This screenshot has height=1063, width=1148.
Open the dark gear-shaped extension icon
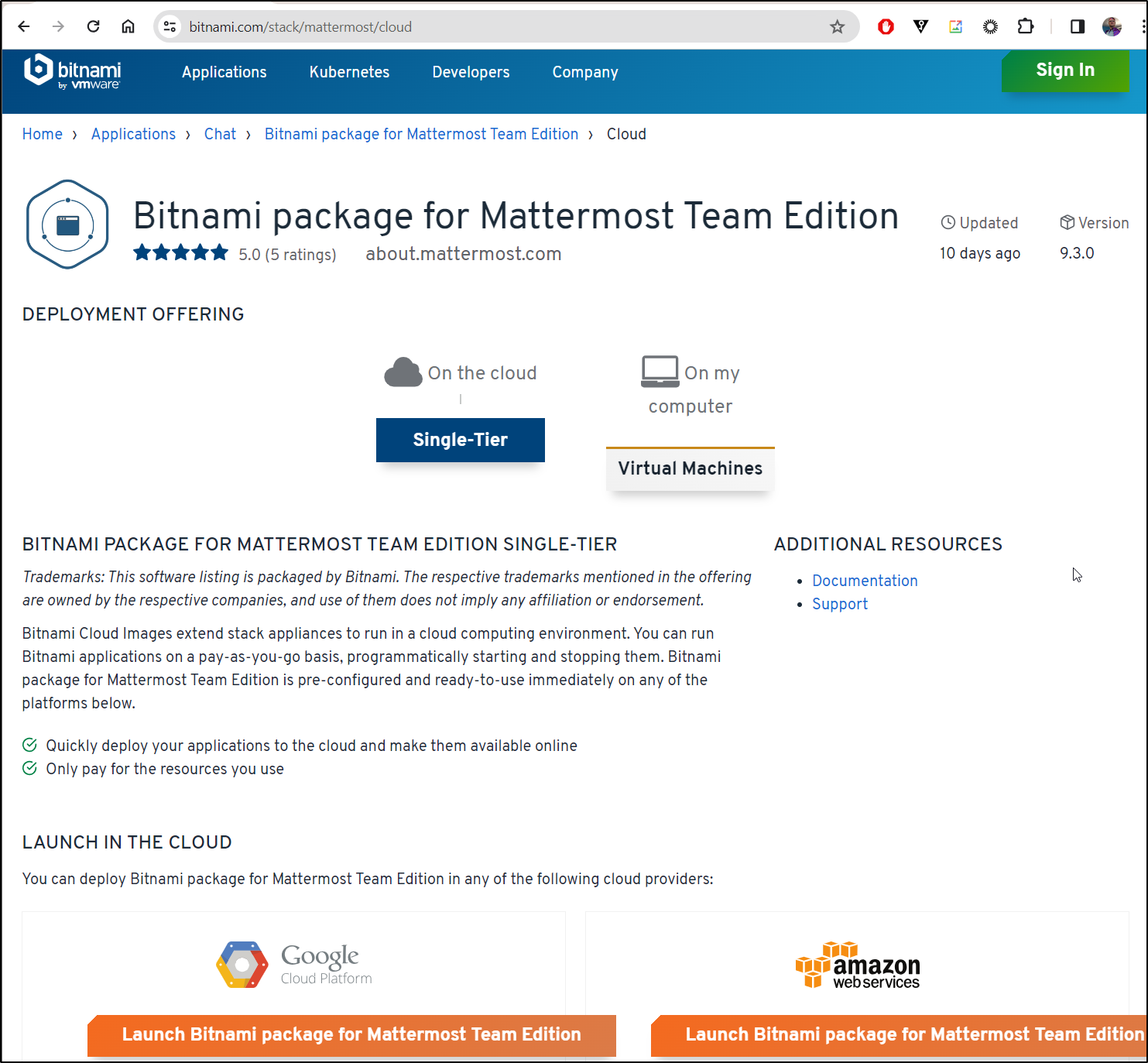pos(990,27)
